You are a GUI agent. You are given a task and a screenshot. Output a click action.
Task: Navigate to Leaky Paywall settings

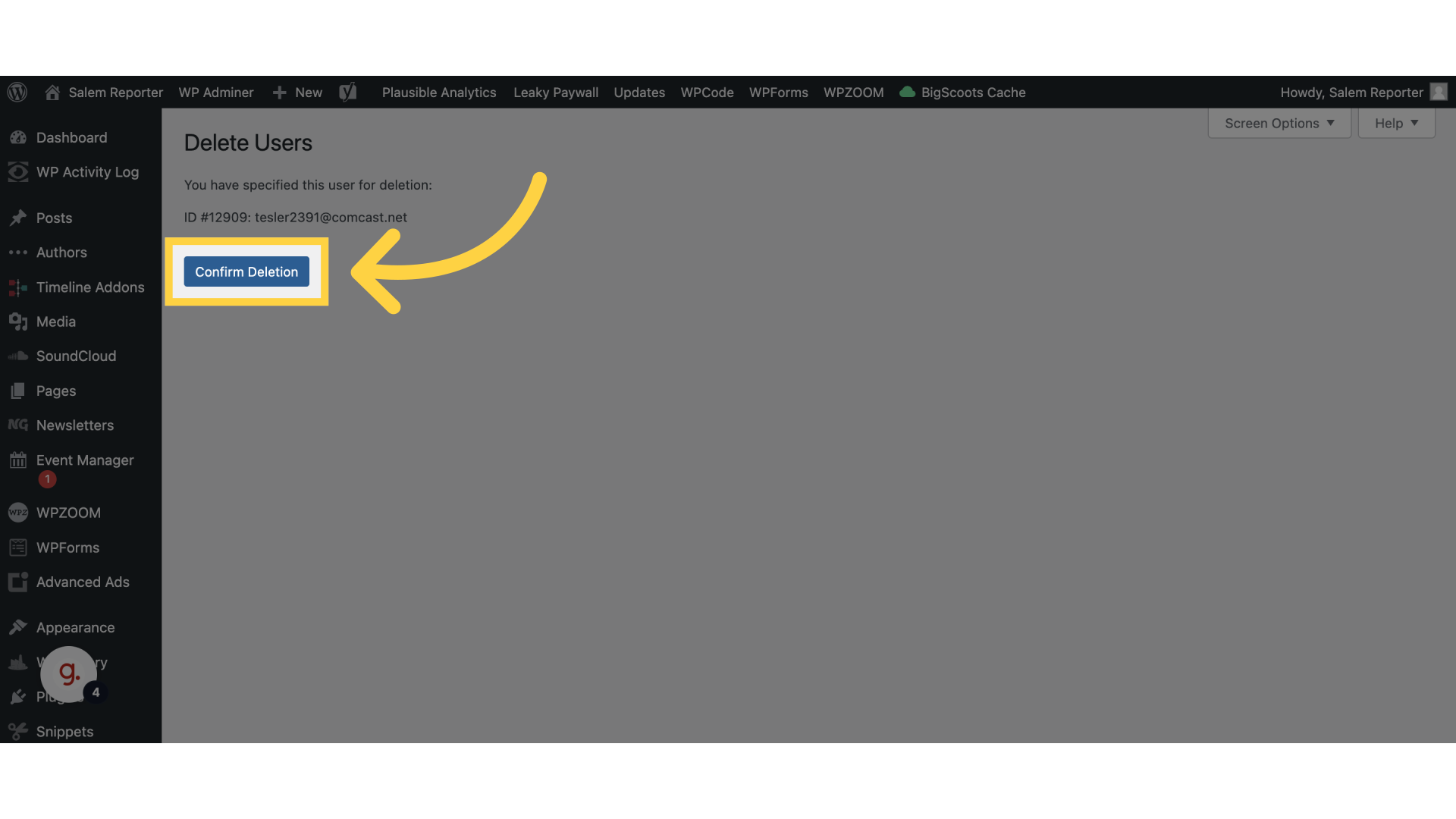click(x=556, y=92)
